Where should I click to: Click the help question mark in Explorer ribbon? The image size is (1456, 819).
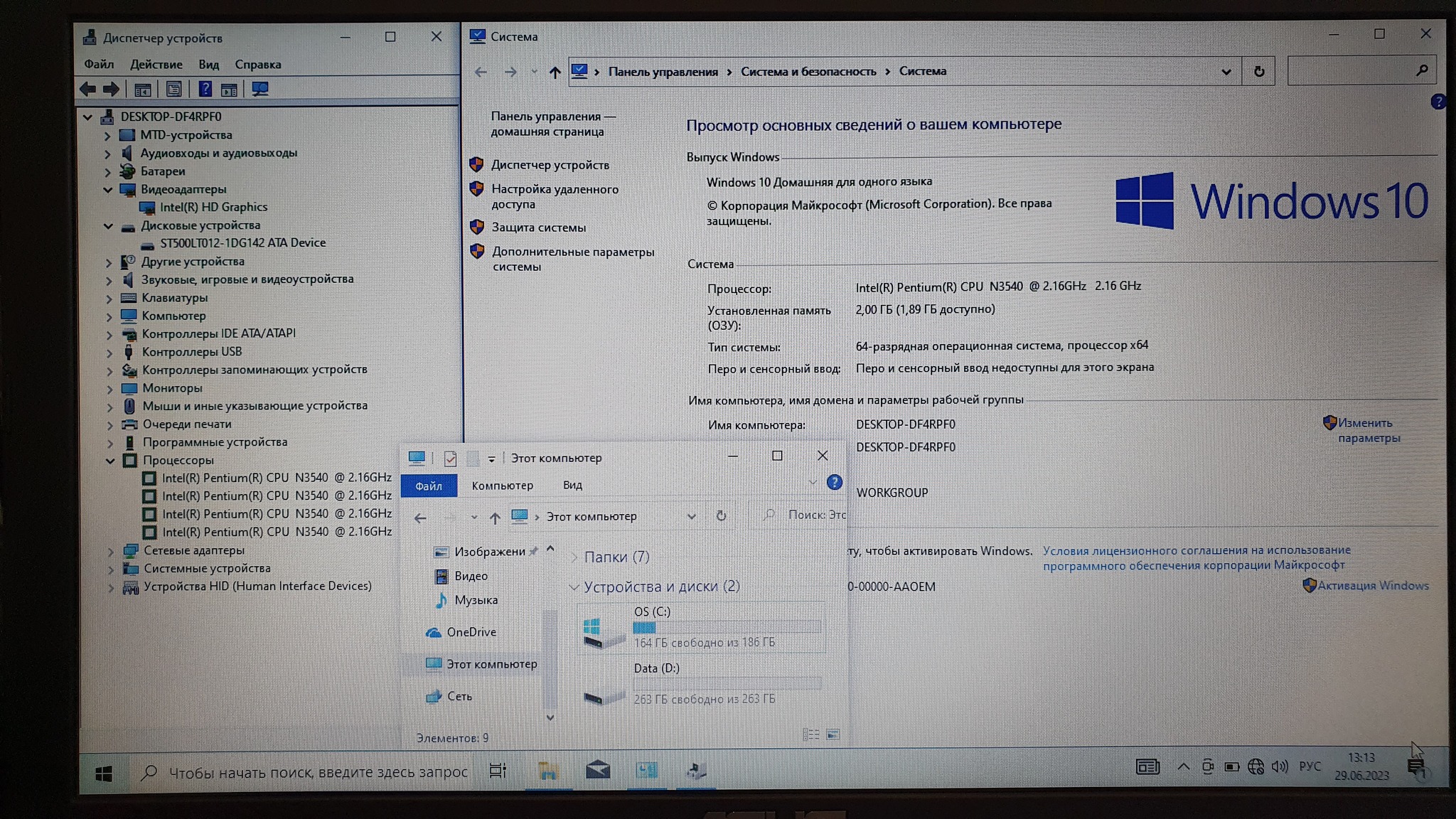point(834,483)
